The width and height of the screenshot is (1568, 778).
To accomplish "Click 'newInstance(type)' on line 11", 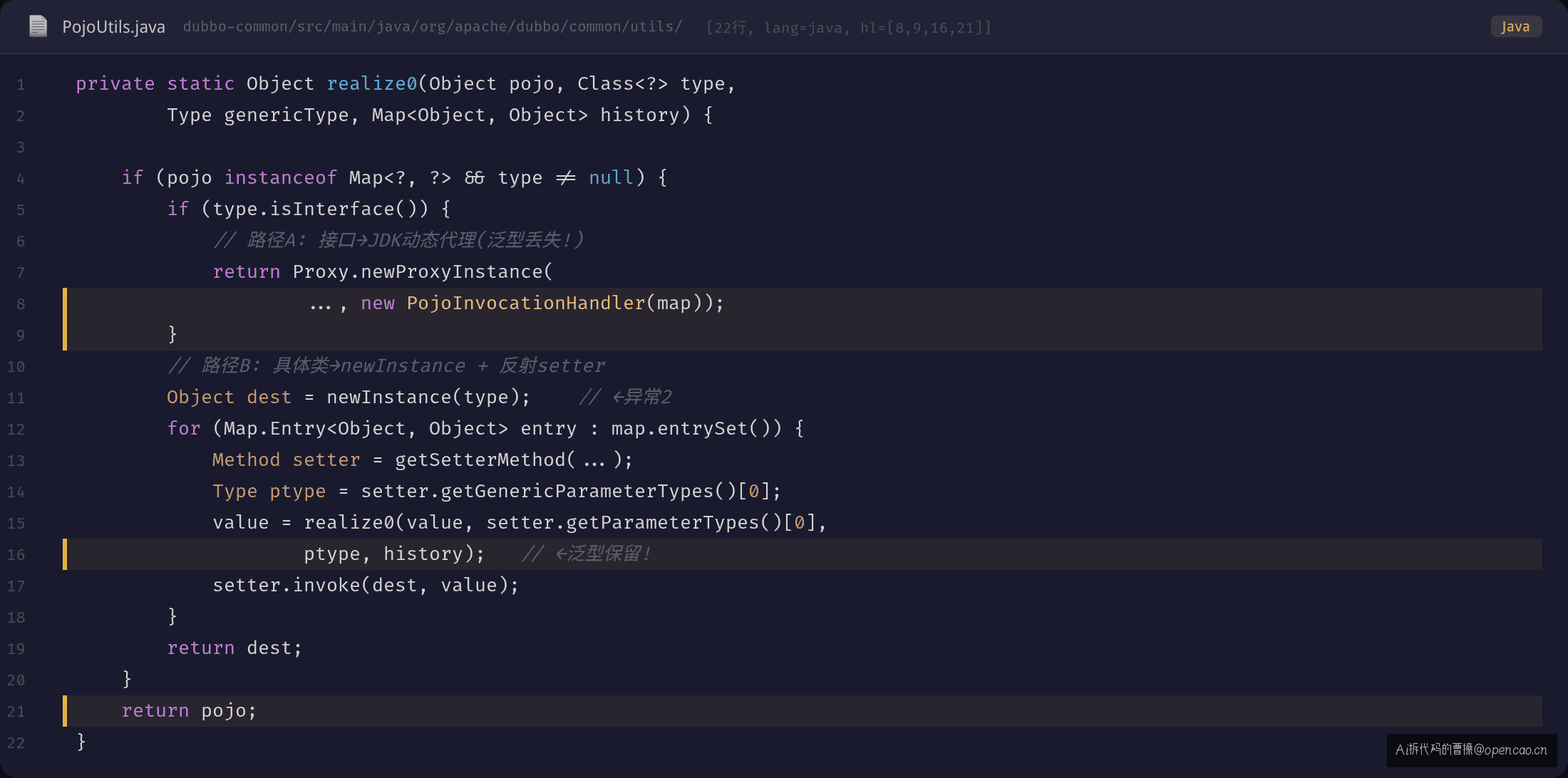I will [x=423, y=397].
